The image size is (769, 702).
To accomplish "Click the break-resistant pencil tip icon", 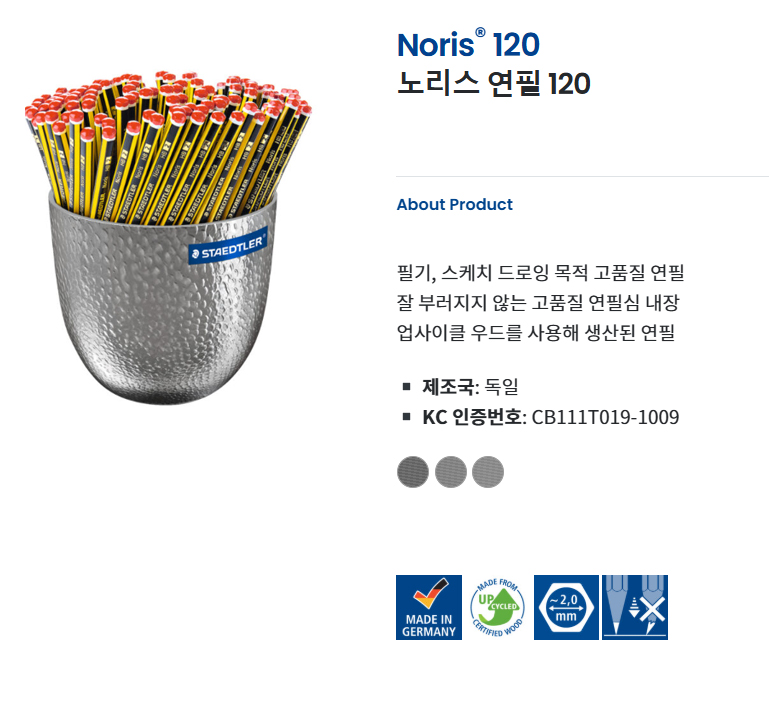I will [635, 607].
